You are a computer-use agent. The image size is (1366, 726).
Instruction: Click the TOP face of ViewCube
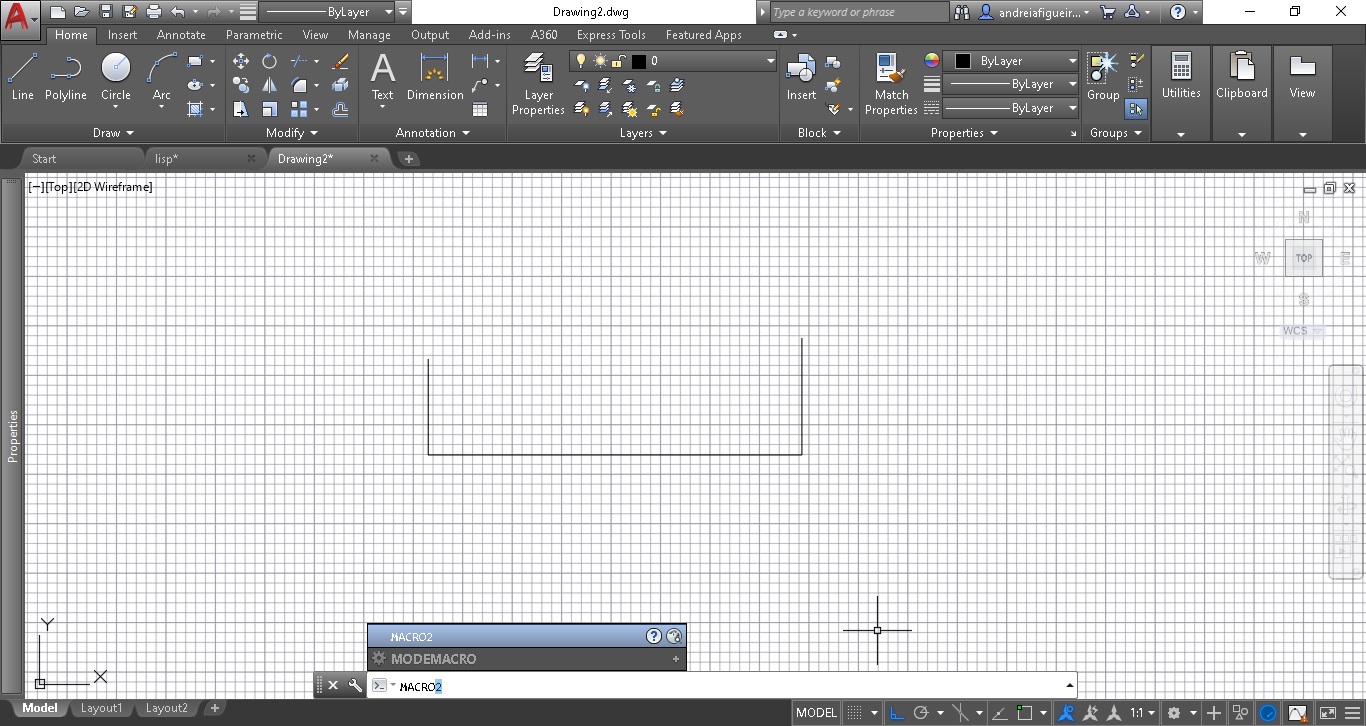click(x=1304, y=258)
